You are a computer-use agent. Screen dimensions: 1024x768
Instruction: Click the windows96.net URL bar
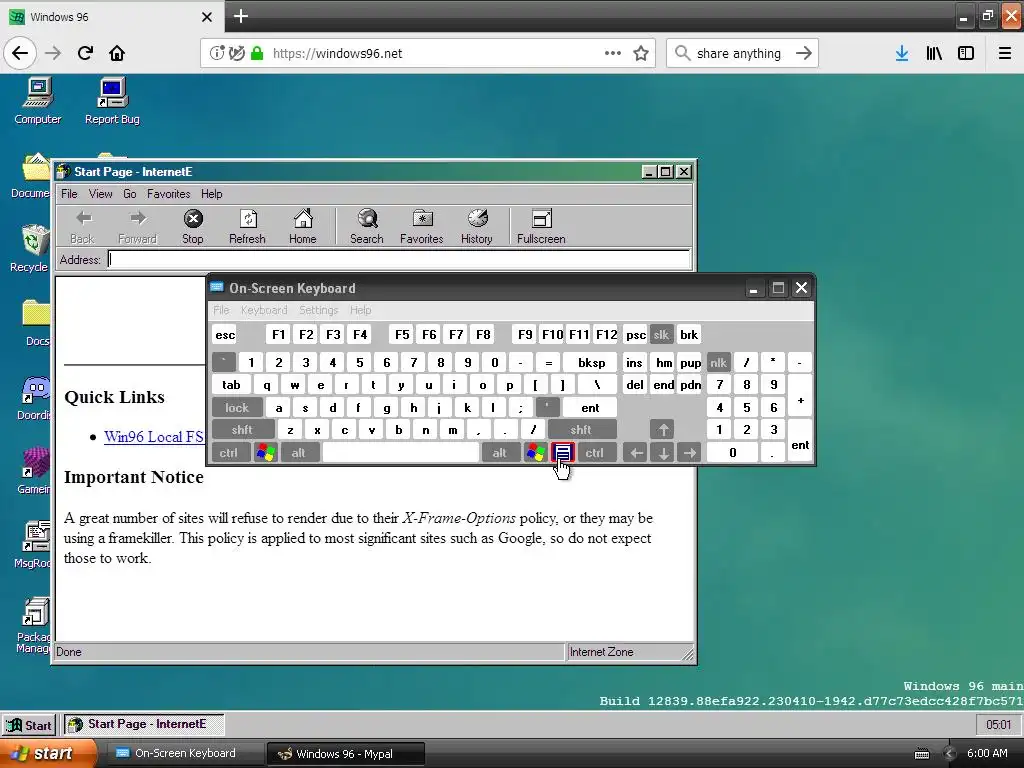(428, 54)
